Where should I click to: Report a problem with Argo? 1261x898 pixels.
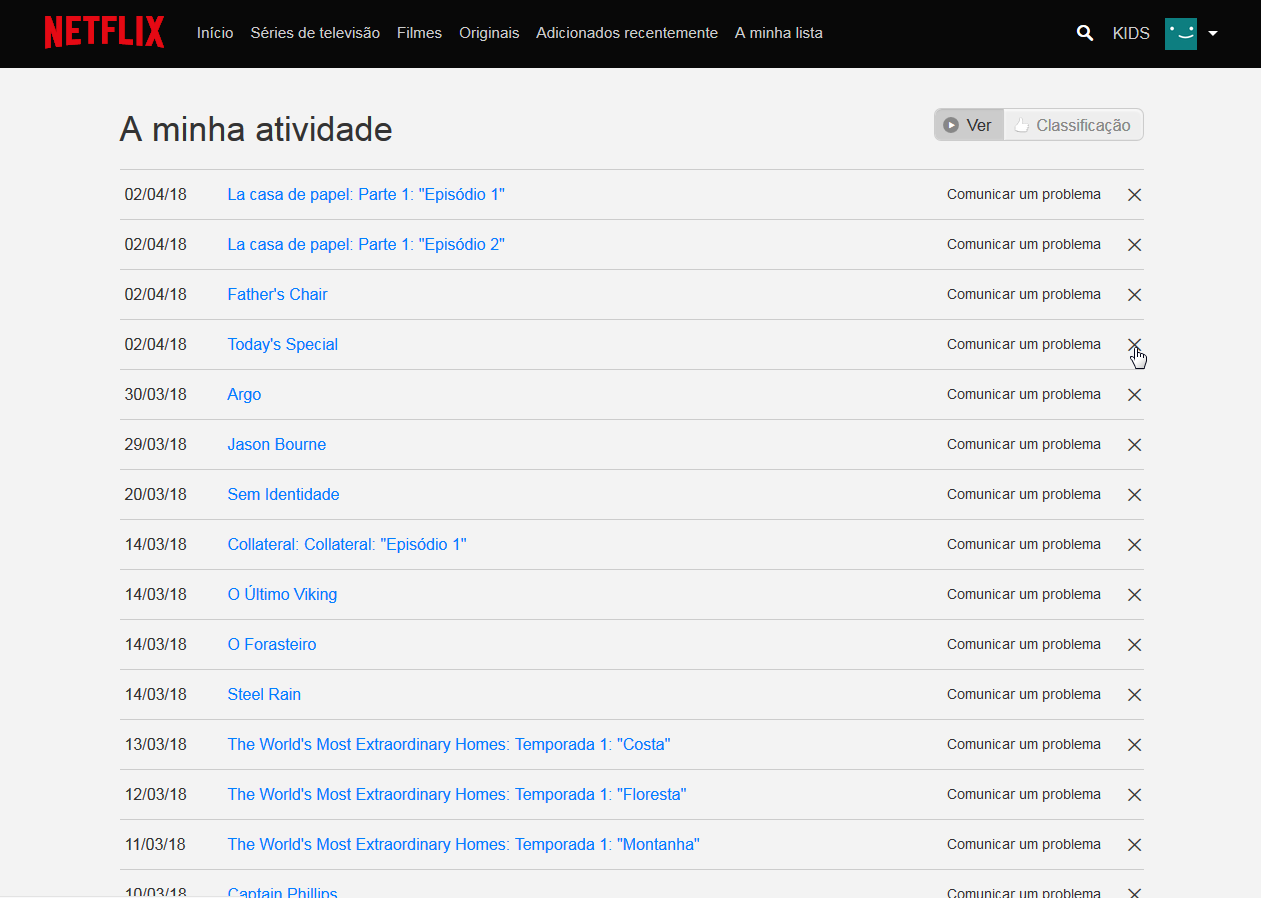pyautogui.click(x=1024, y=394)
